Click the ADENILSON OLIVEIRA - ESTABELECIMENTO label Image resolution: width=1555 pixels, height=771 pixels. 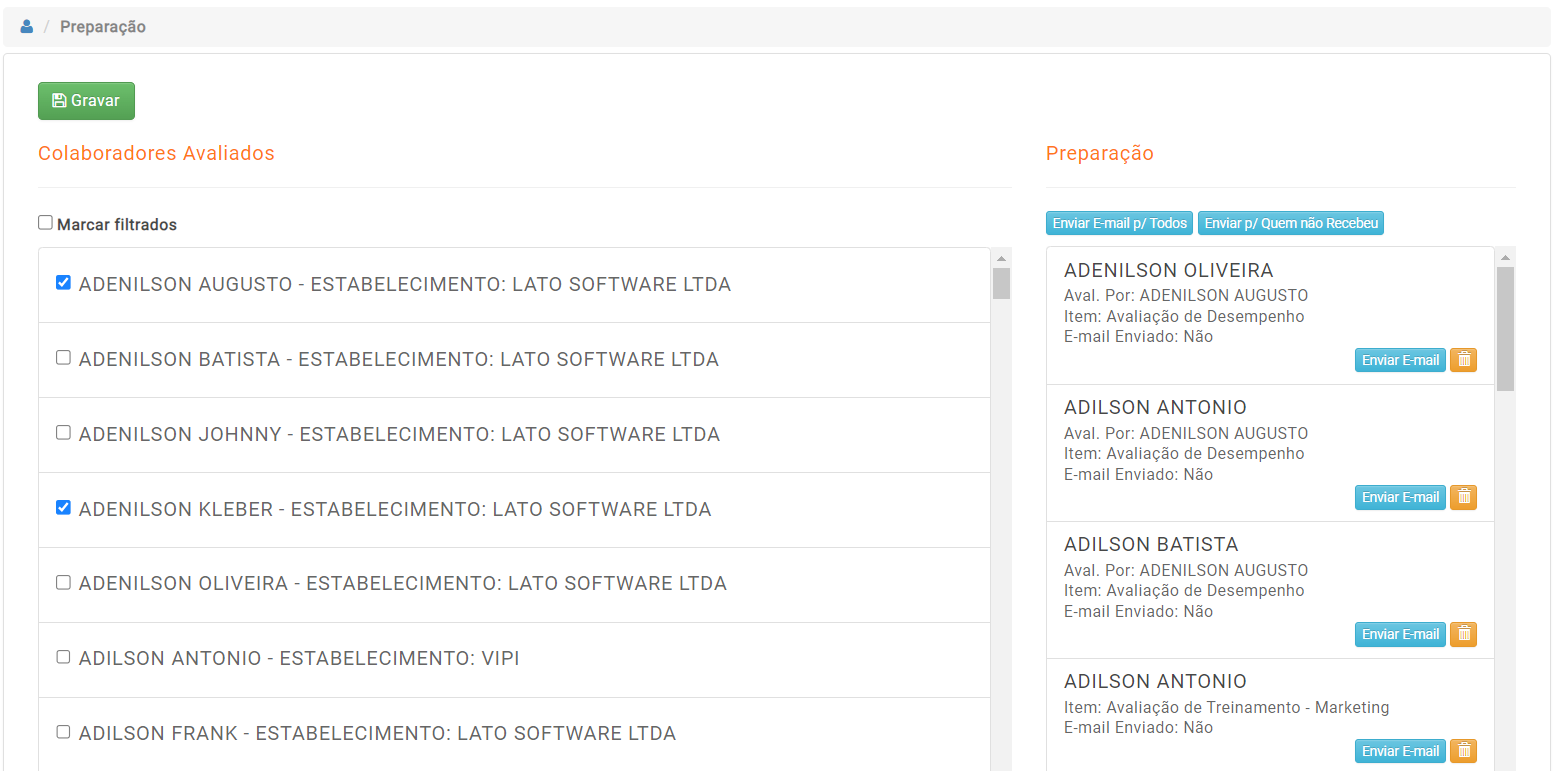click(x=403, y=584)
